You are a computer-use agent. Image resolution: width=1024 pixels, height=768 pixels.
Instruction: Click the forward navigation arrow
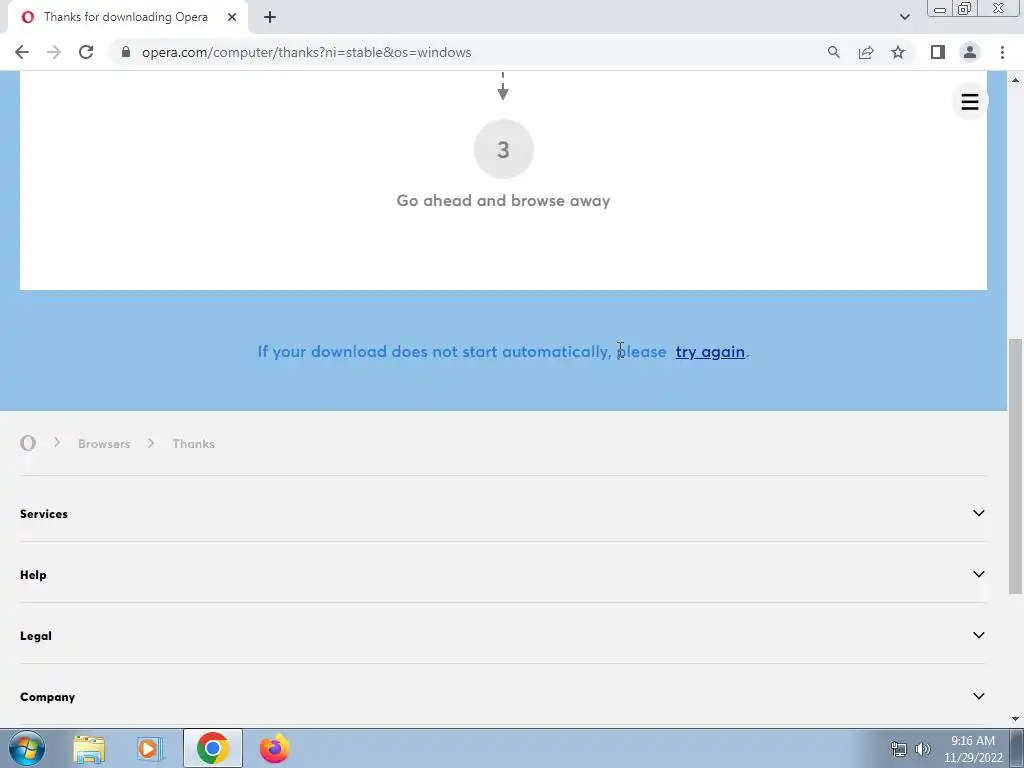click(54, 52)
